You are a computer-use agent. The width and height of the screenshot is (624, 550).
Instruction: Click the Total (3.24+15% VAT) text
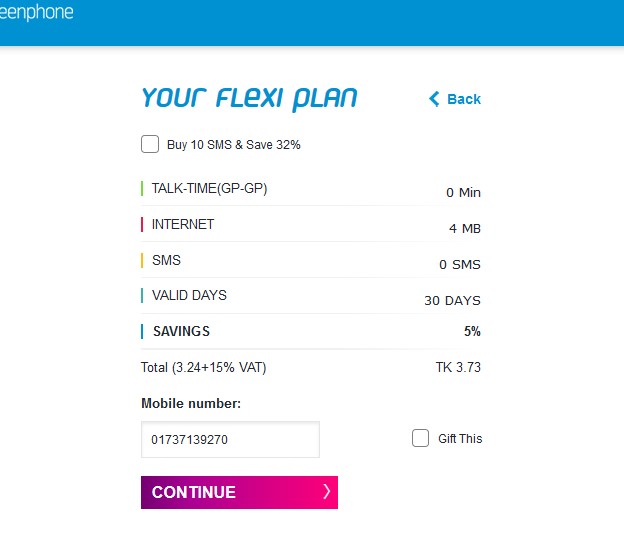(204, 367)
